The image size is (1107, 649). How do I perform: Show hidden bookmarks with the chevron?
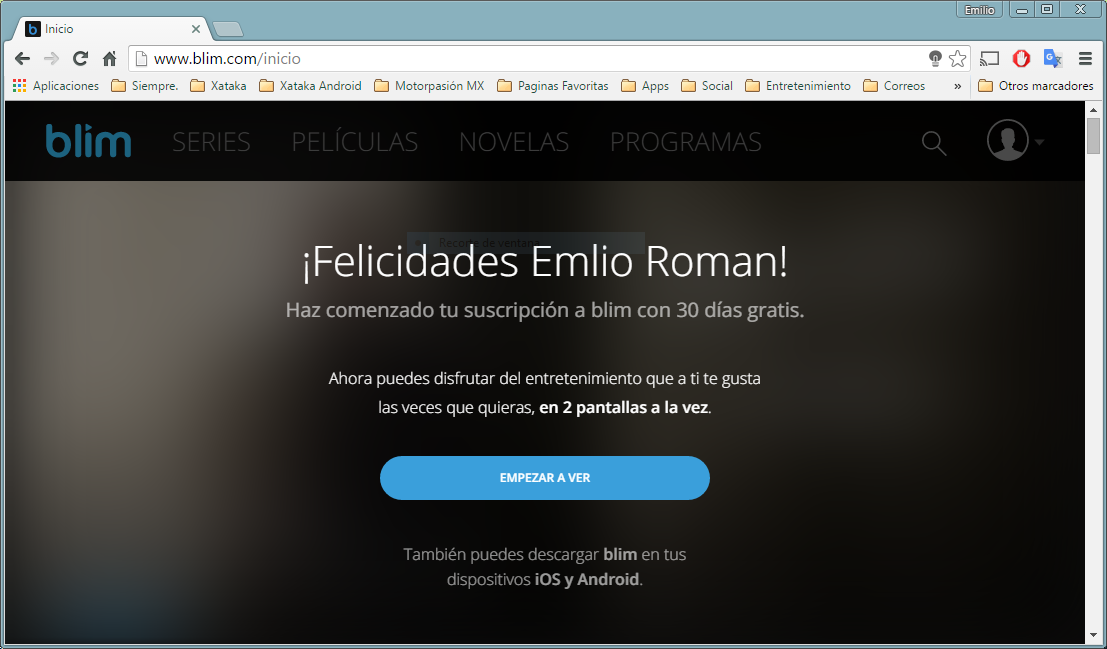[957, 86]
